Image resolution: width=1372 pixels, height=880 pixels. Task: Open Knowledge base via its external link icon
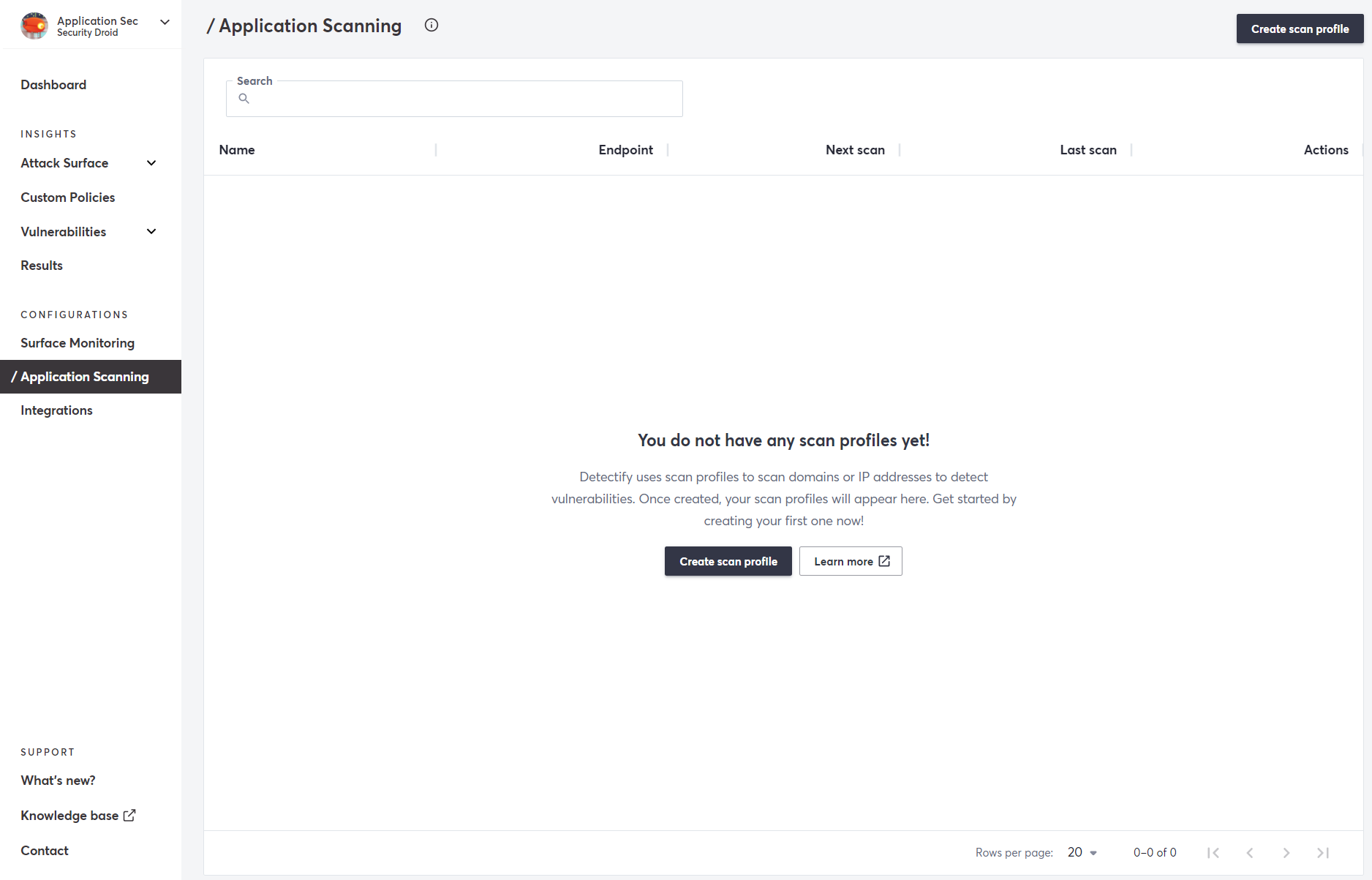(x=130, y=815)
